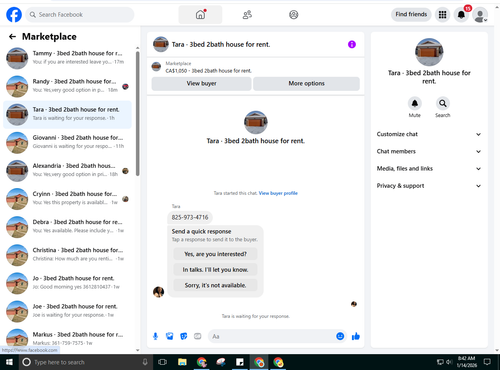The height and width of the screenshot is (370, 500).
Task: Search in conversation magnifier icon
Action: click(x=443, y=103)
